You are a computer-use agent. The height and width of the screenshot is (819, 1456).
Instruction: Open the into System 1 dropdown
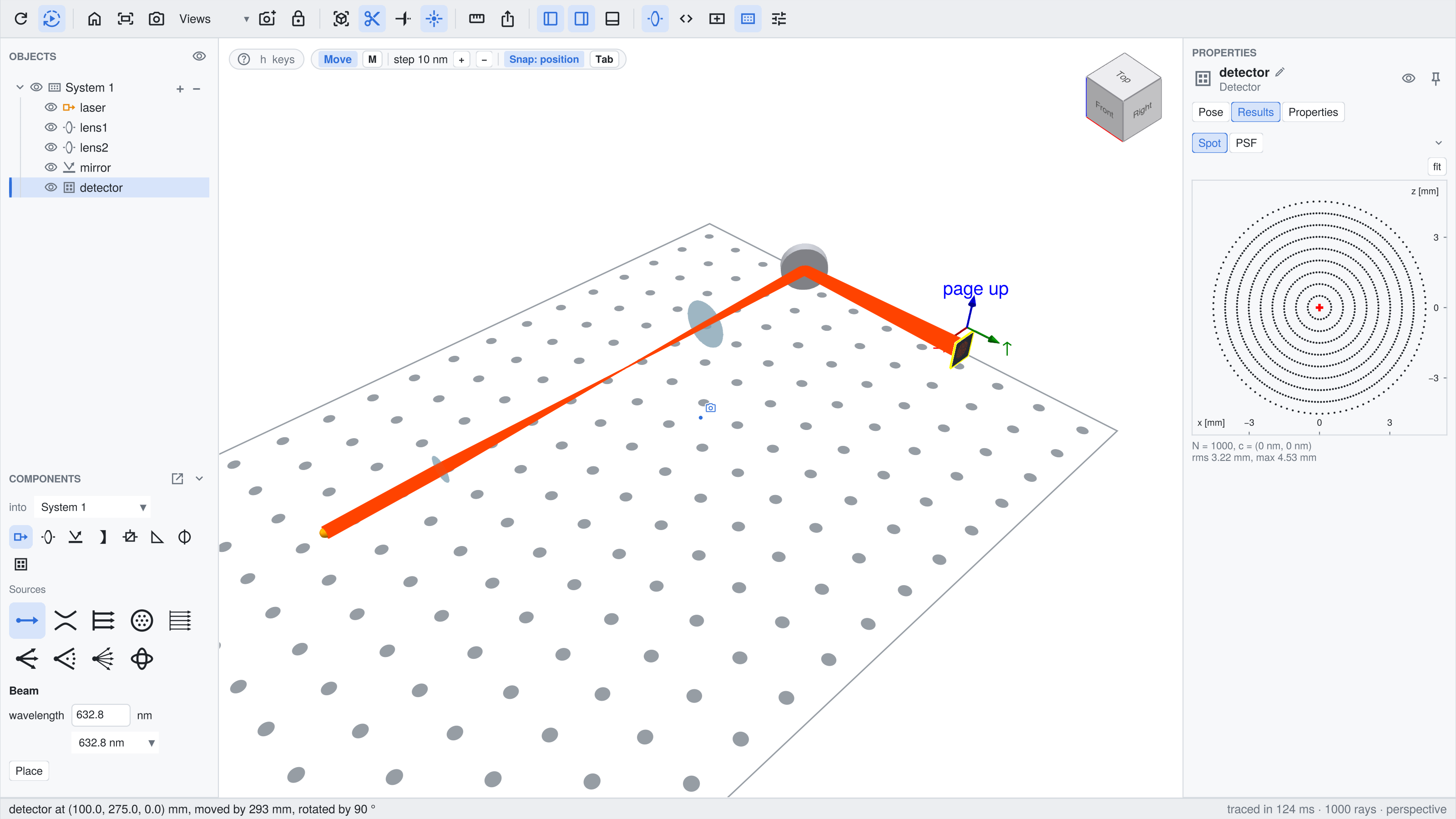tap(93, 507)
